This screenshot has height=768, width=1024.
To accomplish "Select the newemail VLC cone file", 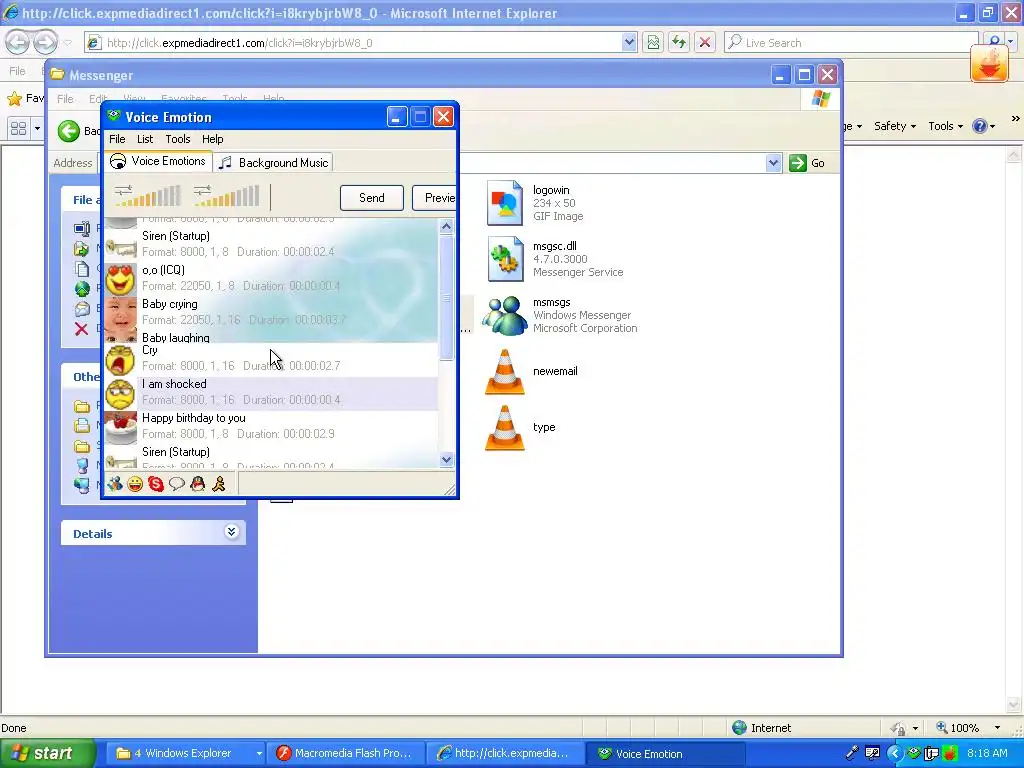I will pyautogui.click(x=504, y=372).
